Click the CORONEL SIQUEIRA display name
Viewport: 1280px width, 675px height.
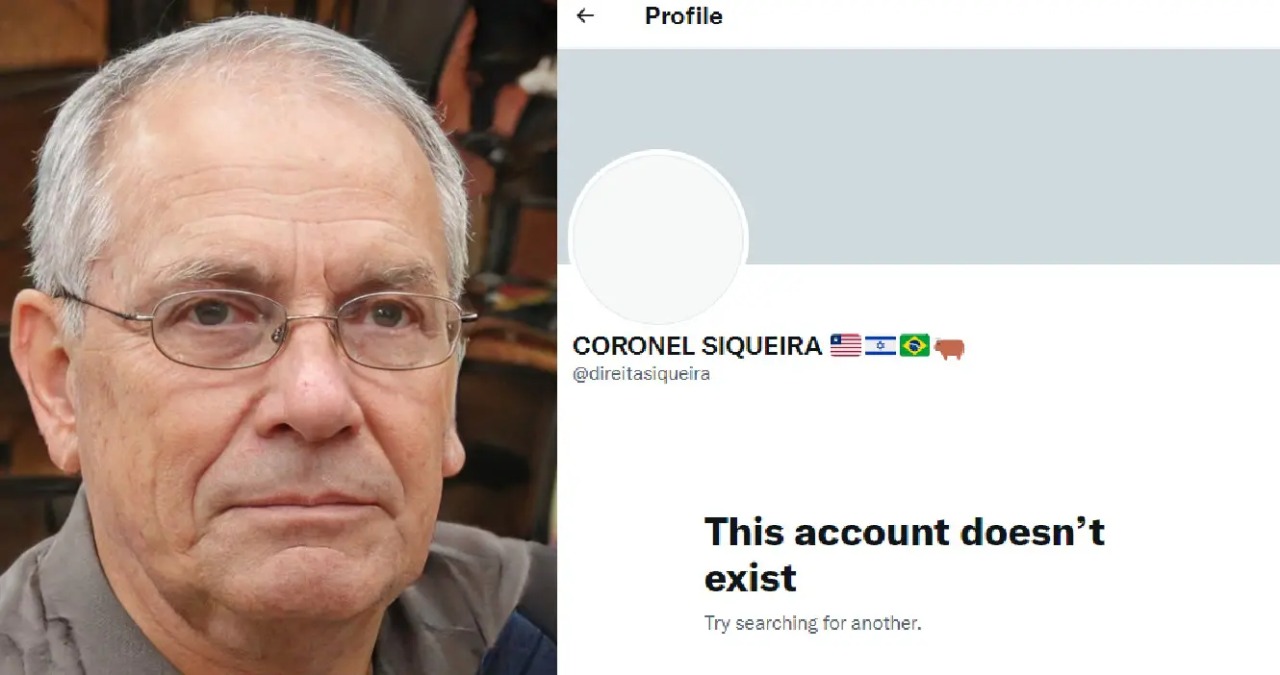pos(697,346)
